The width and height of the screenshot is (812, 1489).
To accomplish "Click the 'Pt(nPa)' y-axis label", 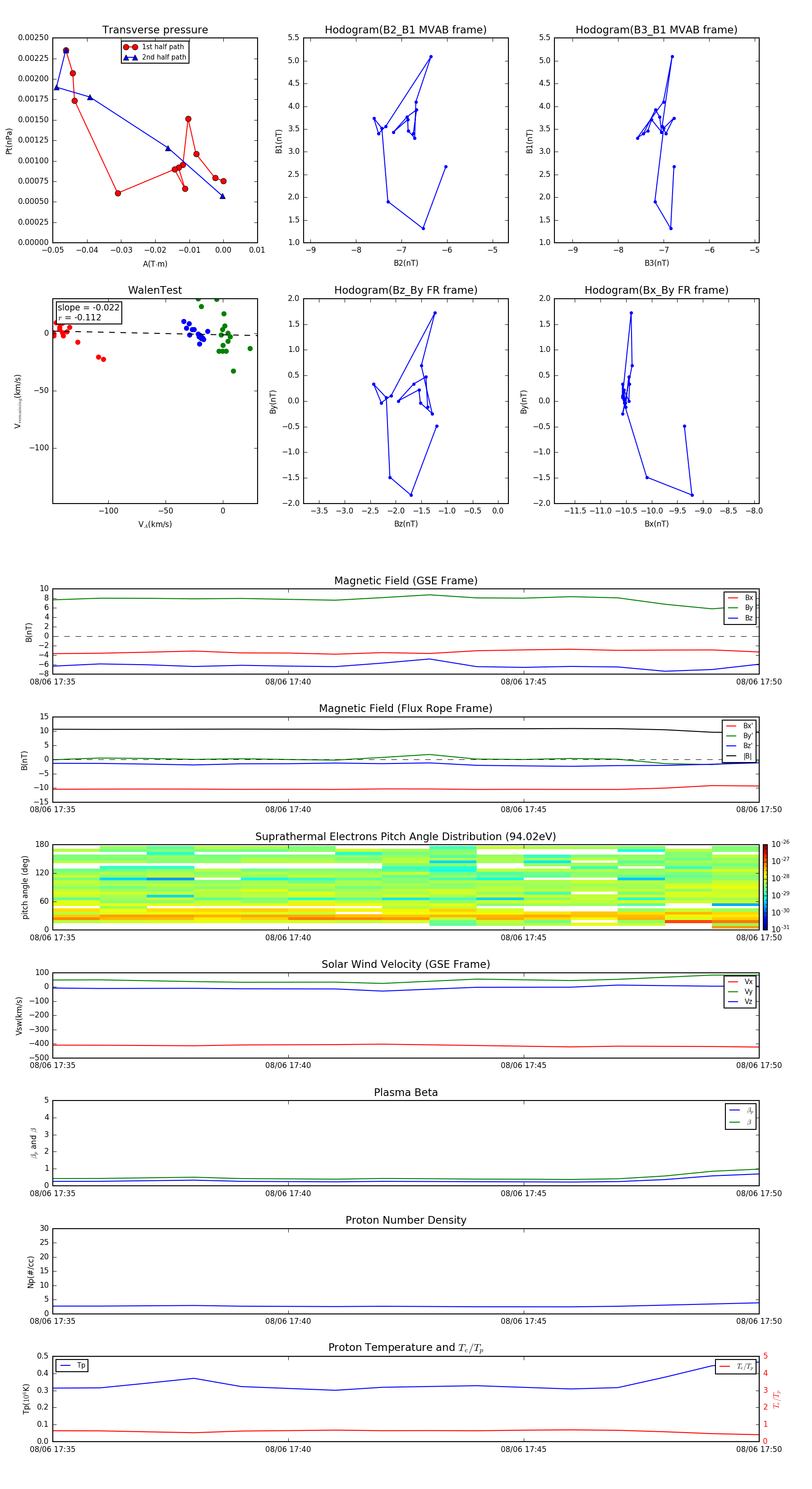I will (x=9, y=140).
